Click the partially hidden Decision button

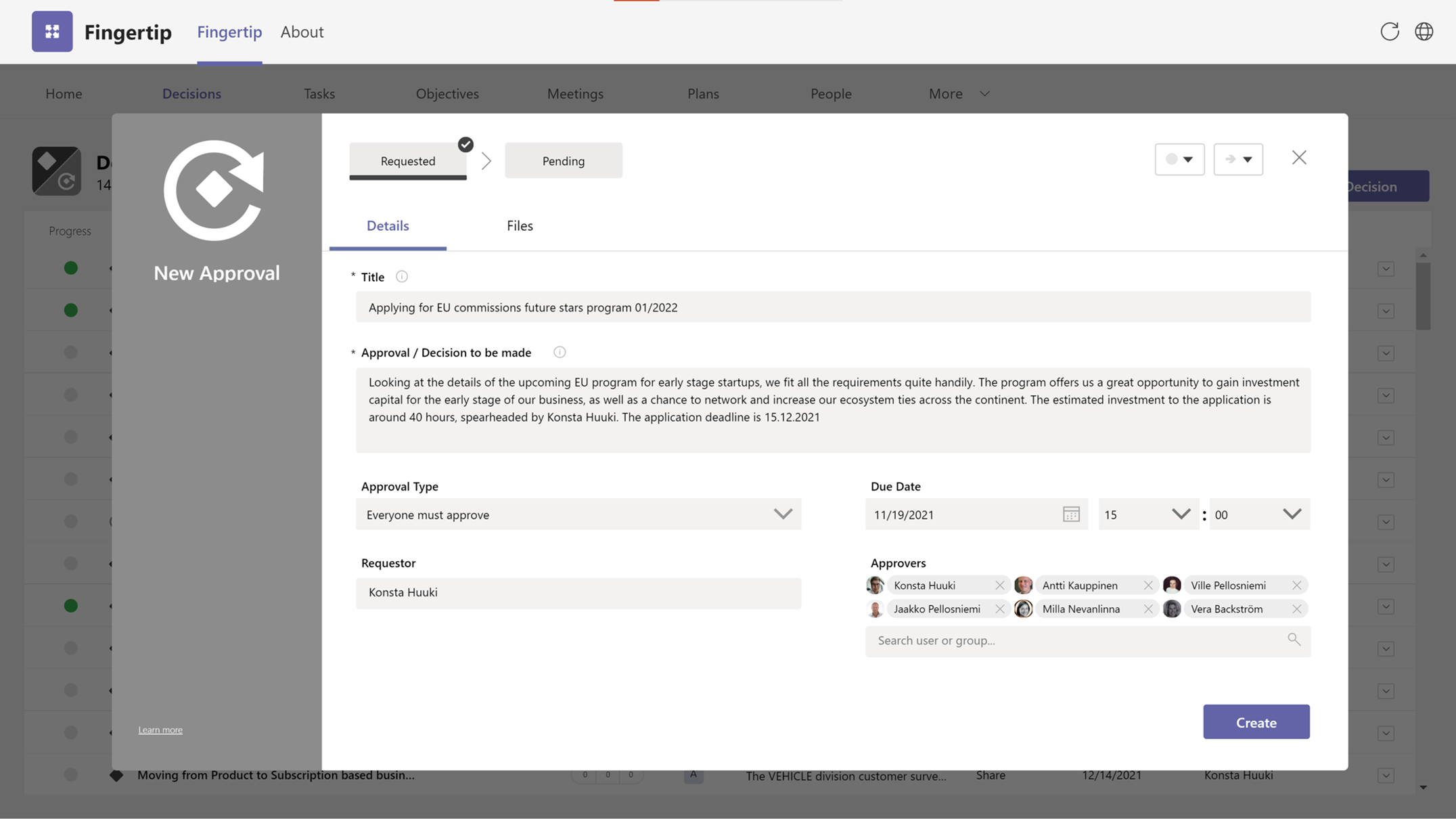pyautogui.click(x=1388, y=186)
